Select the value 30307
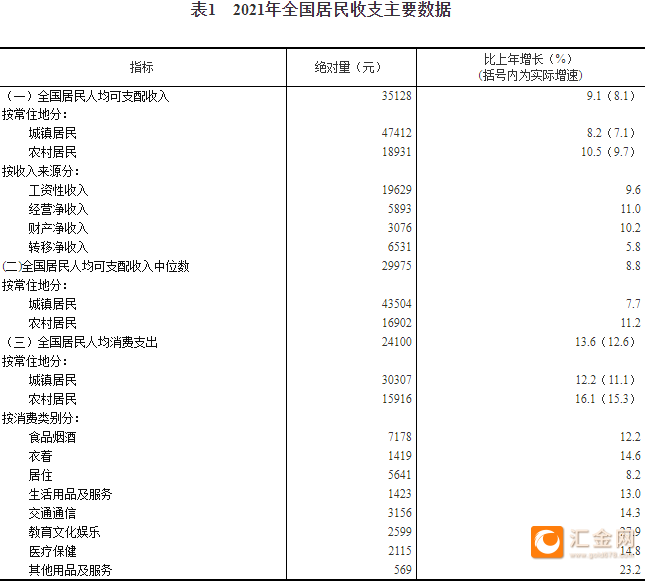This screenshot has height=581, width=651. [x=396, y=380]
